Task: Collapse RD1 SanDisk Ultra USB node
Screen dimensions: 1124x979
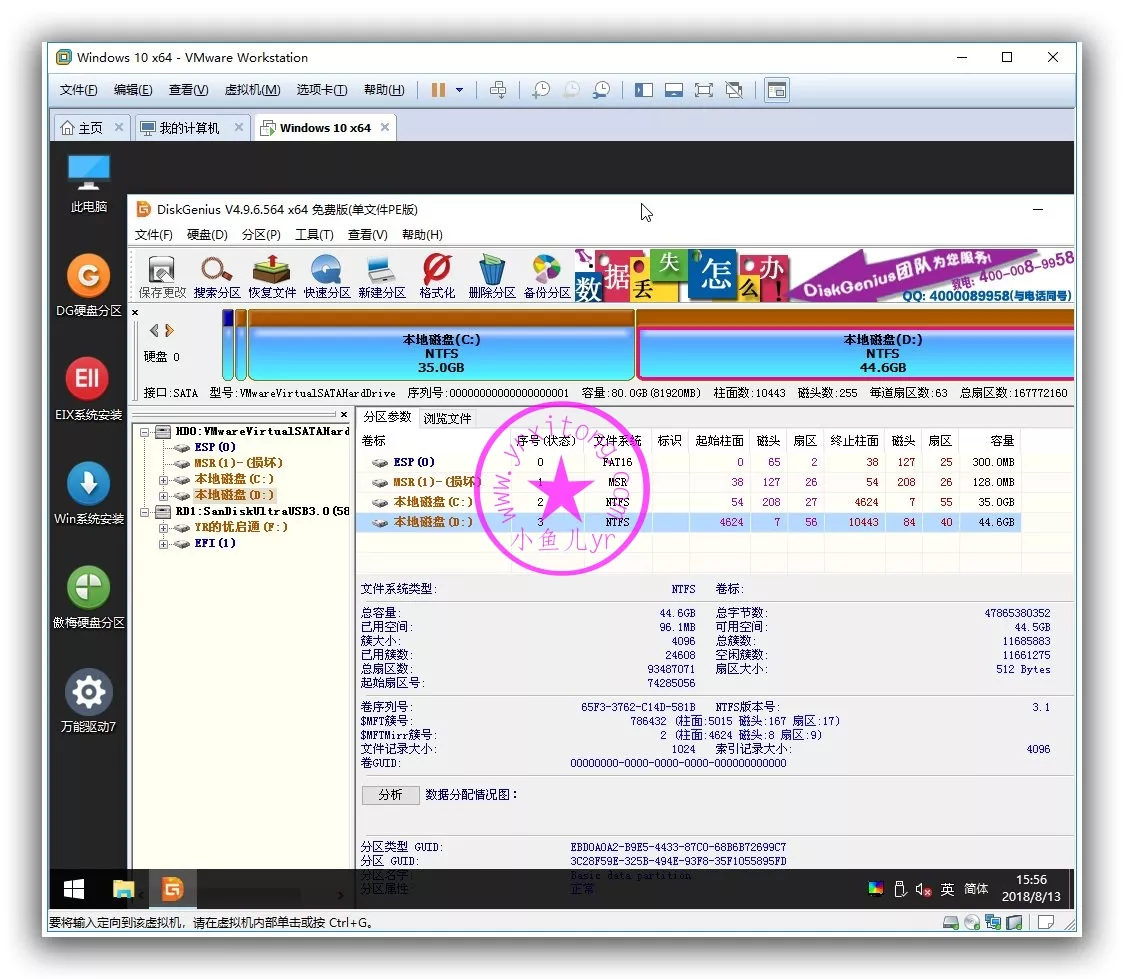Action: point(145,512)
